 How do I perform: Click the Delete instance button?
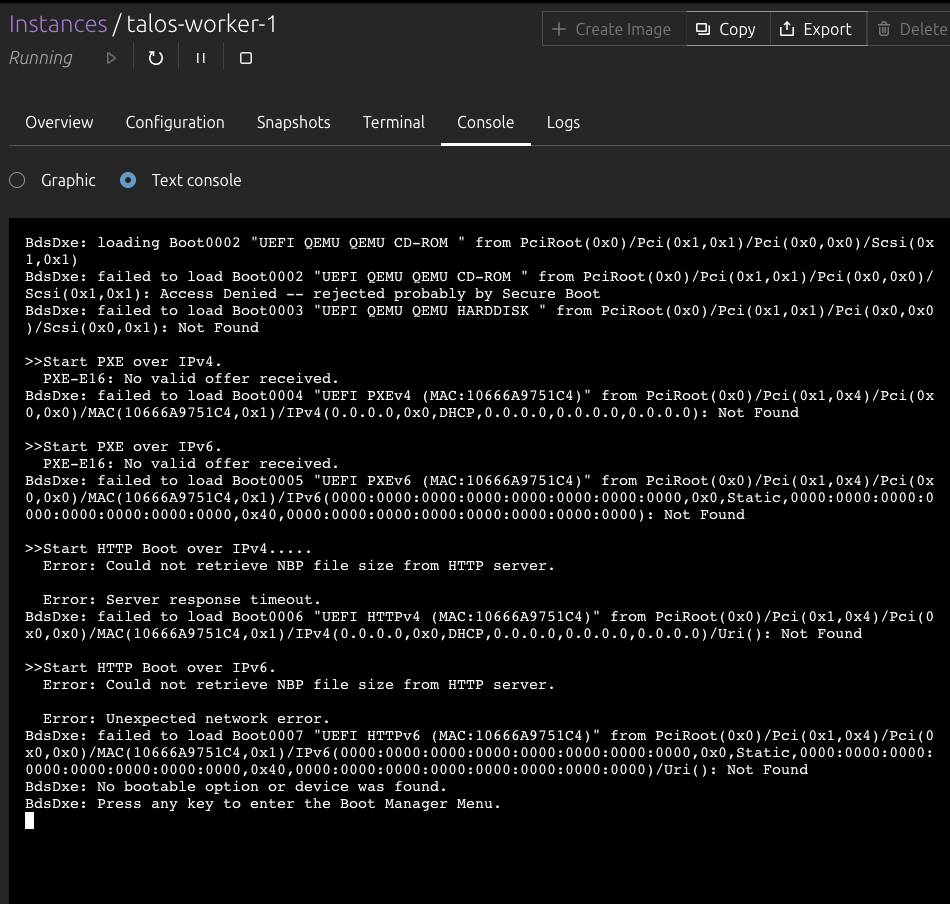(911, 29)
